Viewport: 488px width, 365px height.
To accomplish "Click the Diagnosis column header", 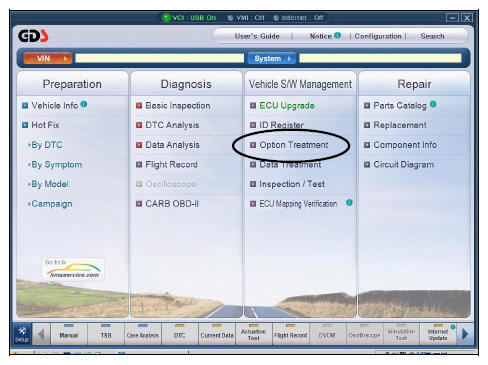I will 186,84.
